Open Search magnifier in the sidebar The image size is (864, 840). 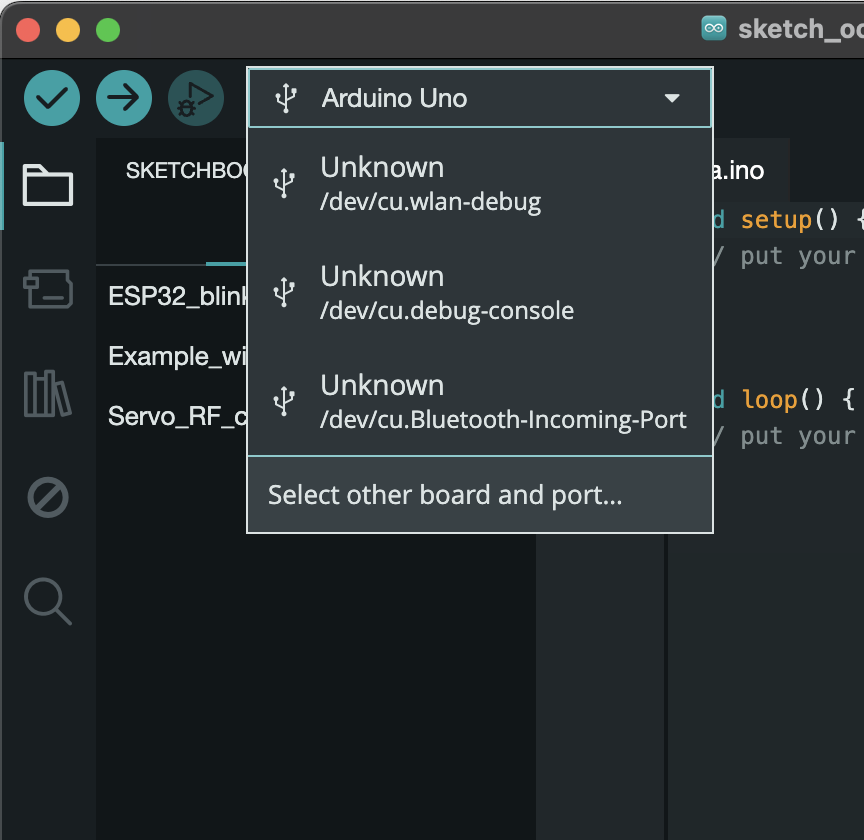[48, 600]
